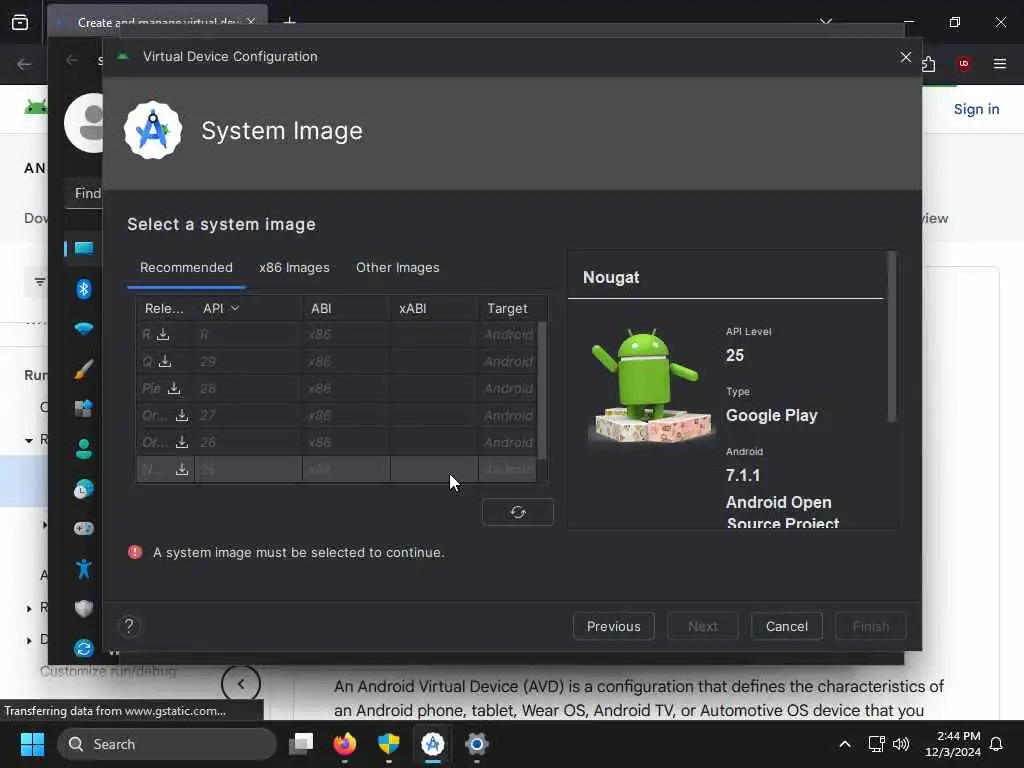1024x768 pixels.
Task: Download the Nougat API 25 image
Action: tap(182, 469)
